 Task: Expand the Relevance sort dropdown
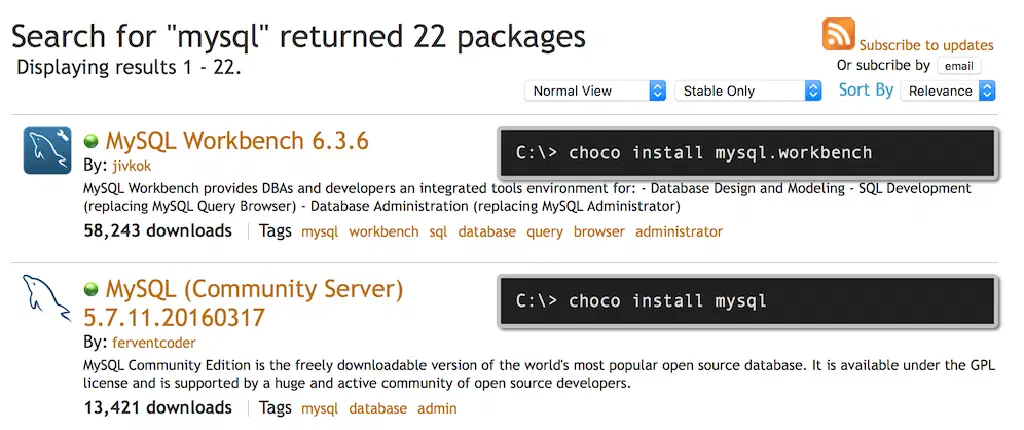(947, 91)
